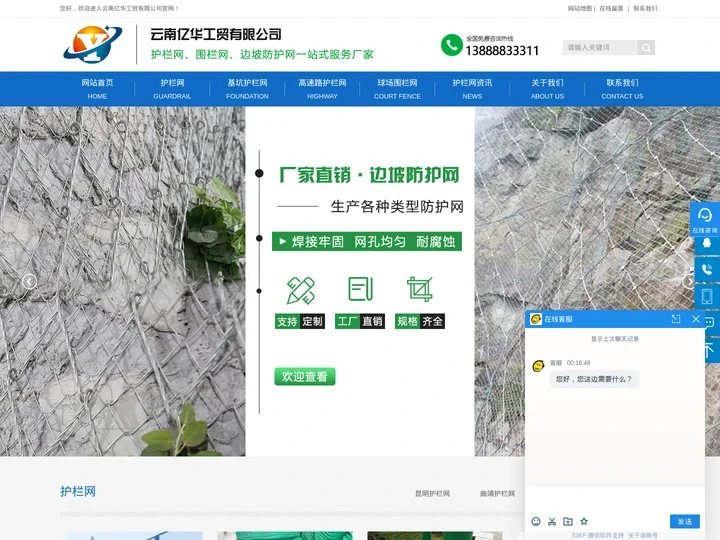
Task: Click the 昆明护栏网 category link
Action: coord(432,494)
